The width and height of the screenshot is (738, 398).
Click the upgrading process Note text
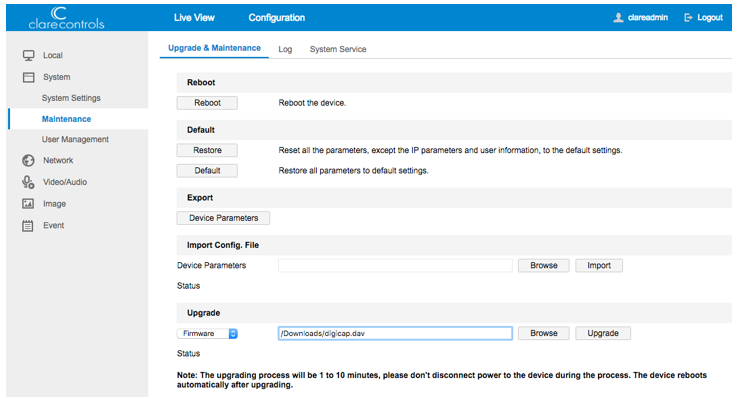click(x=442, y=380)
